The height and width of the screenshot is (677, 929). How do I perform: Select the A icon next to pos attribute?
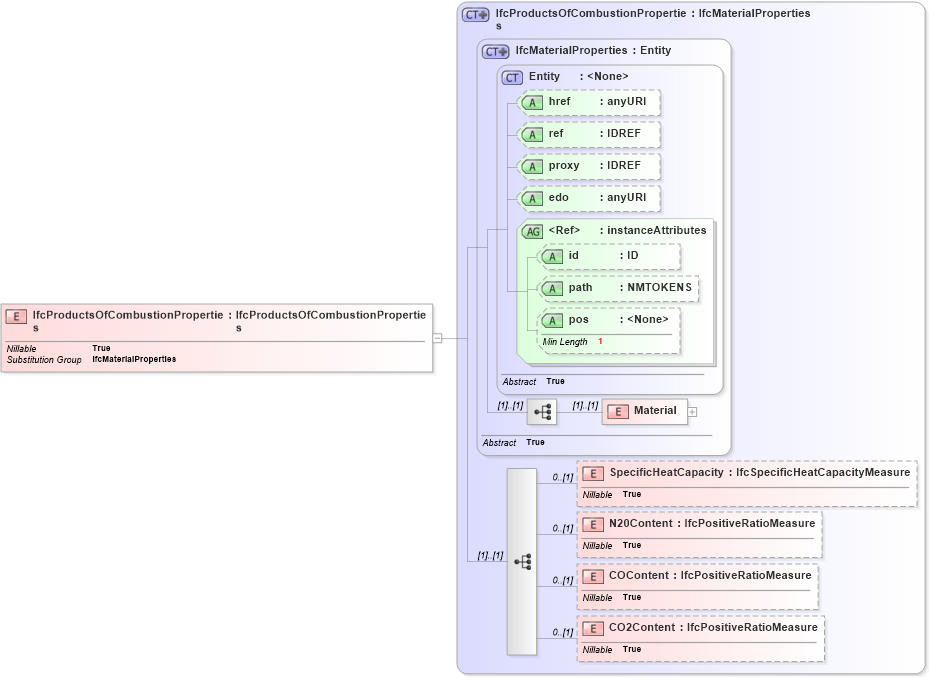(552, 321)
